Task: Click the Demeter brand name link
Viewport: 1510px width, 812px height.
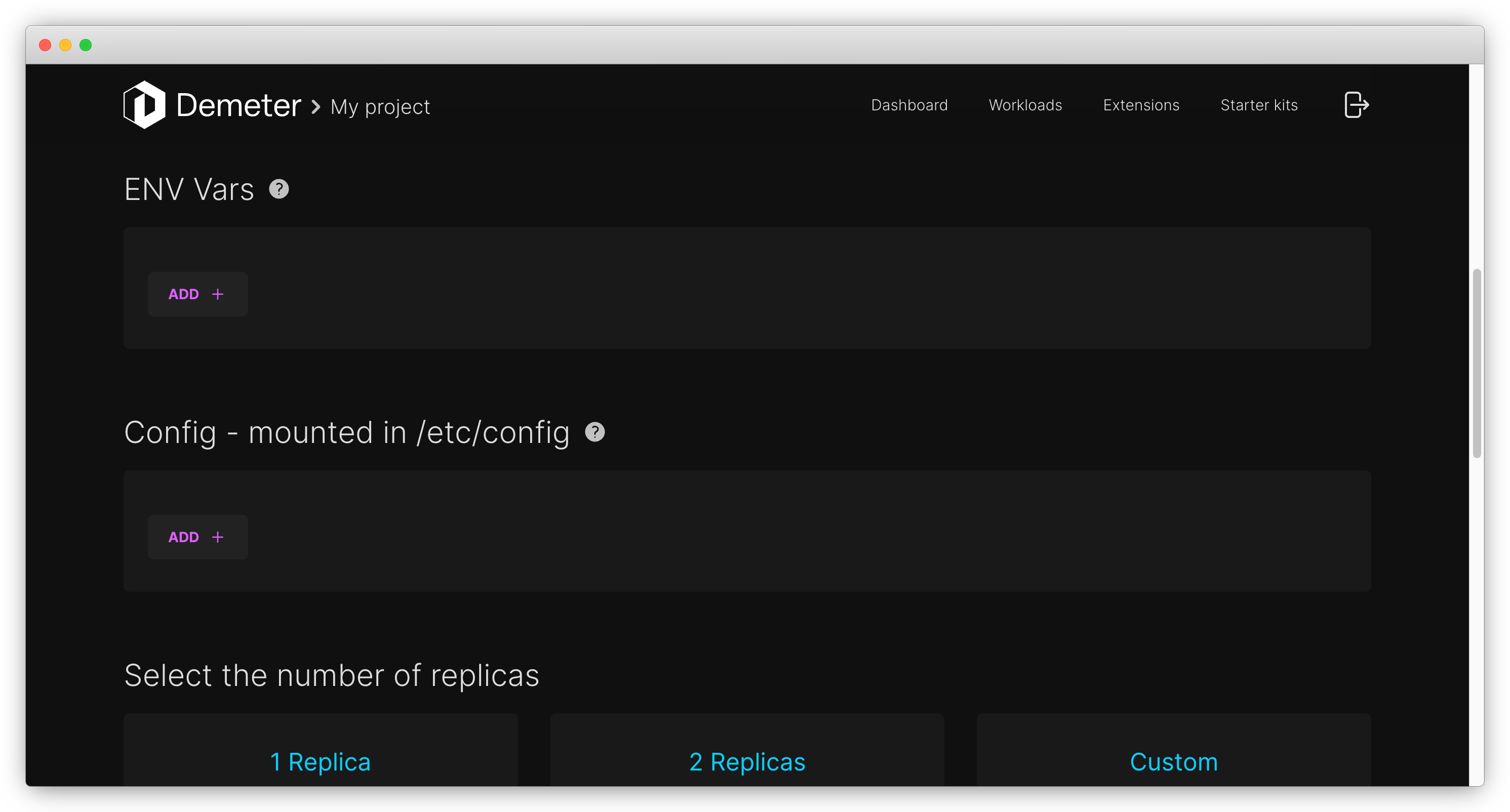Action: click(x=239, y=105)
